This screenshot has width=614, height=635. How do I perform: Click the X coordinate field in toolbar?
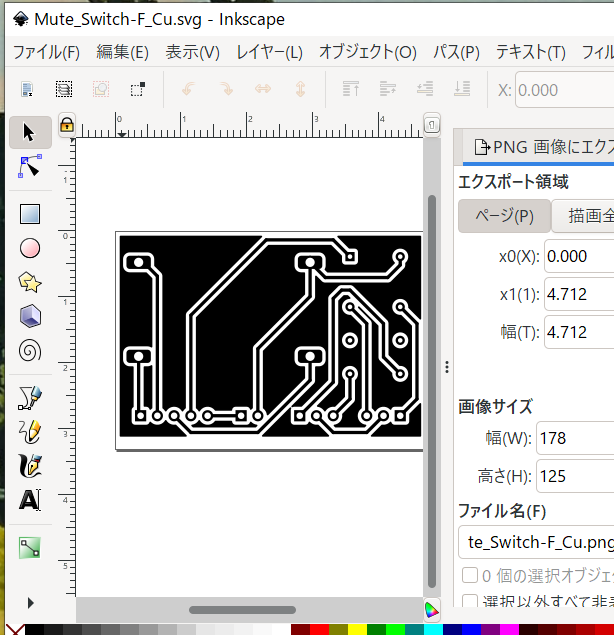click(x=565, y=90)
